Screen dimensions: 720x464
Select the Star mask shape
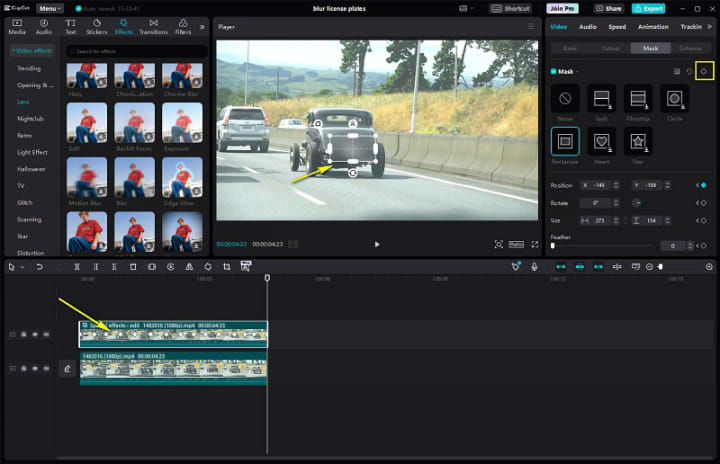click(638, 142)
